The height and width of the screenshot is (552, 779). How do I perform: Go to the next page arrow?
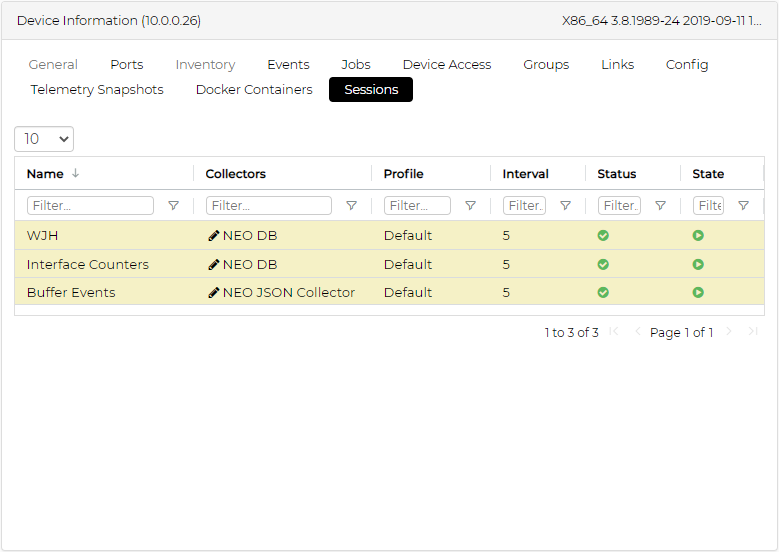[x=729, y=332]
